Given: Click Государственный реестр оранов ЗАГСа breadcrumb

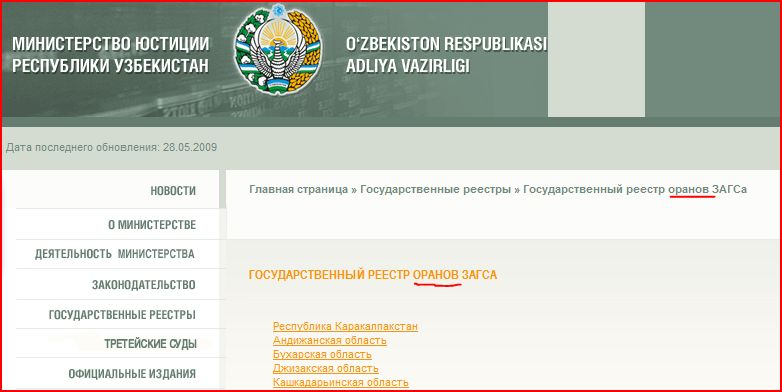Looking at the screenshot, I should click(635, 190).
